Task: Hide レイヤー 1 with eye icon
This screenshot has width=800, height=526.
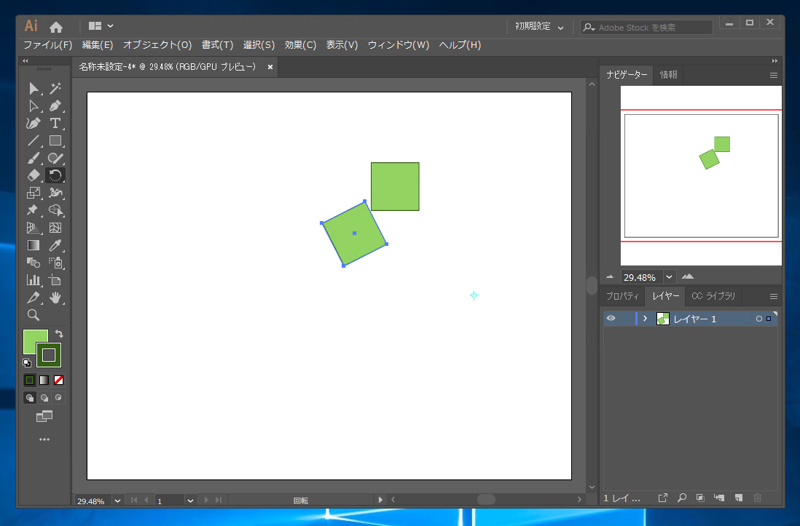Action: (x=611, y=319)
